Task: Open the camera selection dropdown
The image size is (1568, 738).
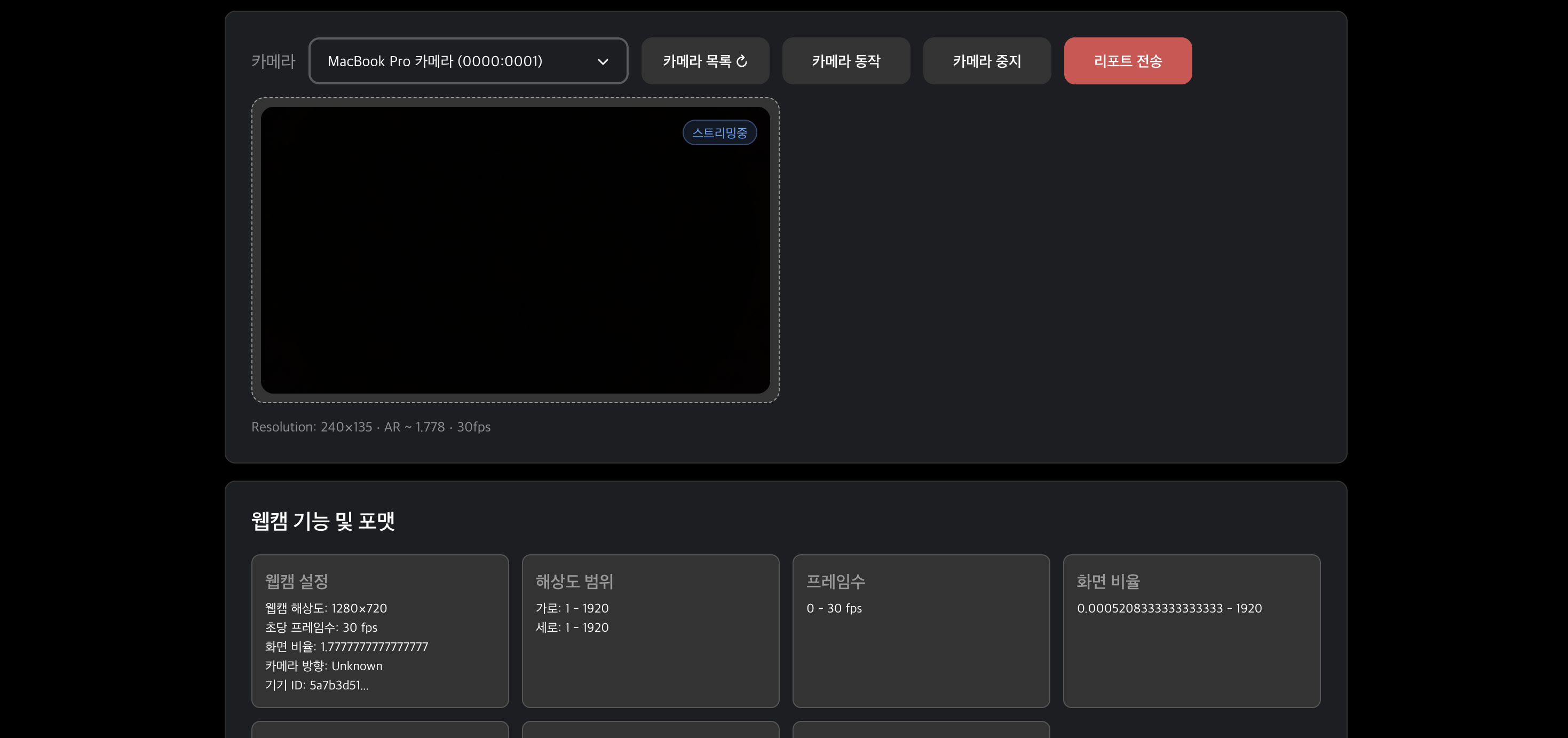Action: (x=469, y=61)
